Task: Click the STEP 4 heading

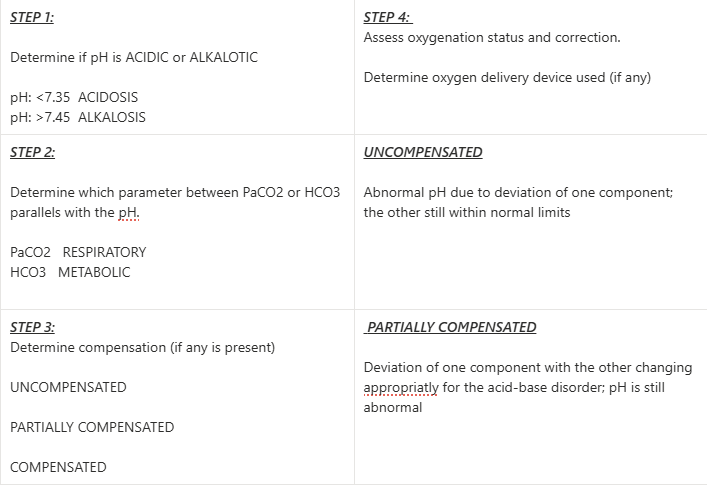Action: pos(388,17)
